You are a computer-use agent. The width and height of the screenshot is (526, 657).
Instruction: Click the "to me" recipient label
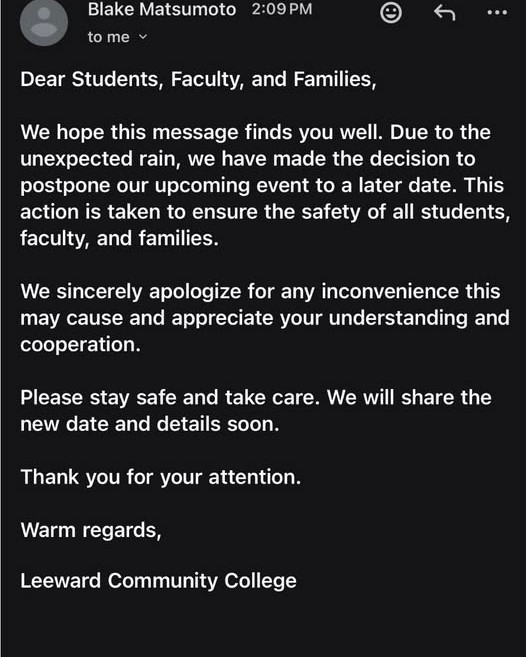pos(109,37)
